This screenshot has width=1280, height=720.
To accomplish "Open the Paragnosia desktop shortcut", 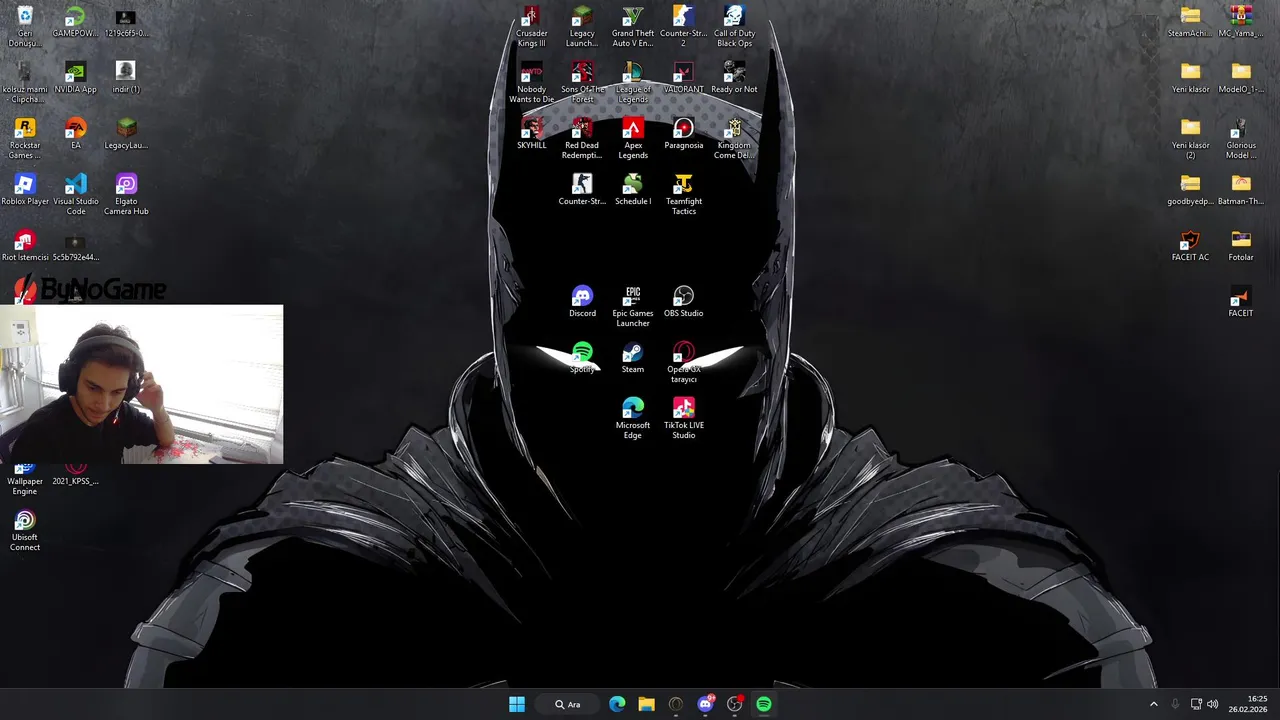I will click(x=683, y=134).
